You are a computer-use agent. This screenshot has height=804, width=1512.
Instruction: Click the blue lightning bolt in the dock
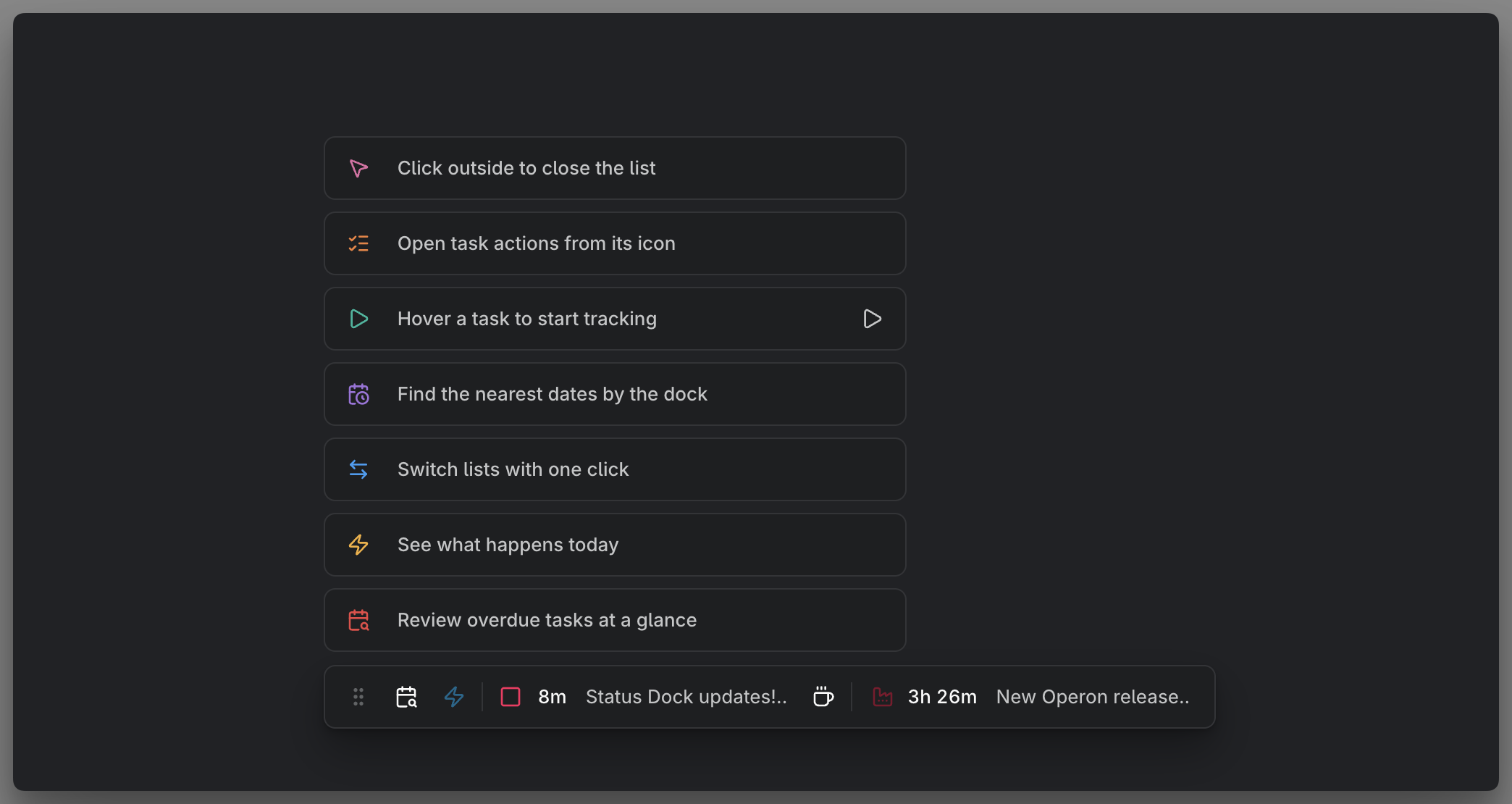(x=454, y=697)
